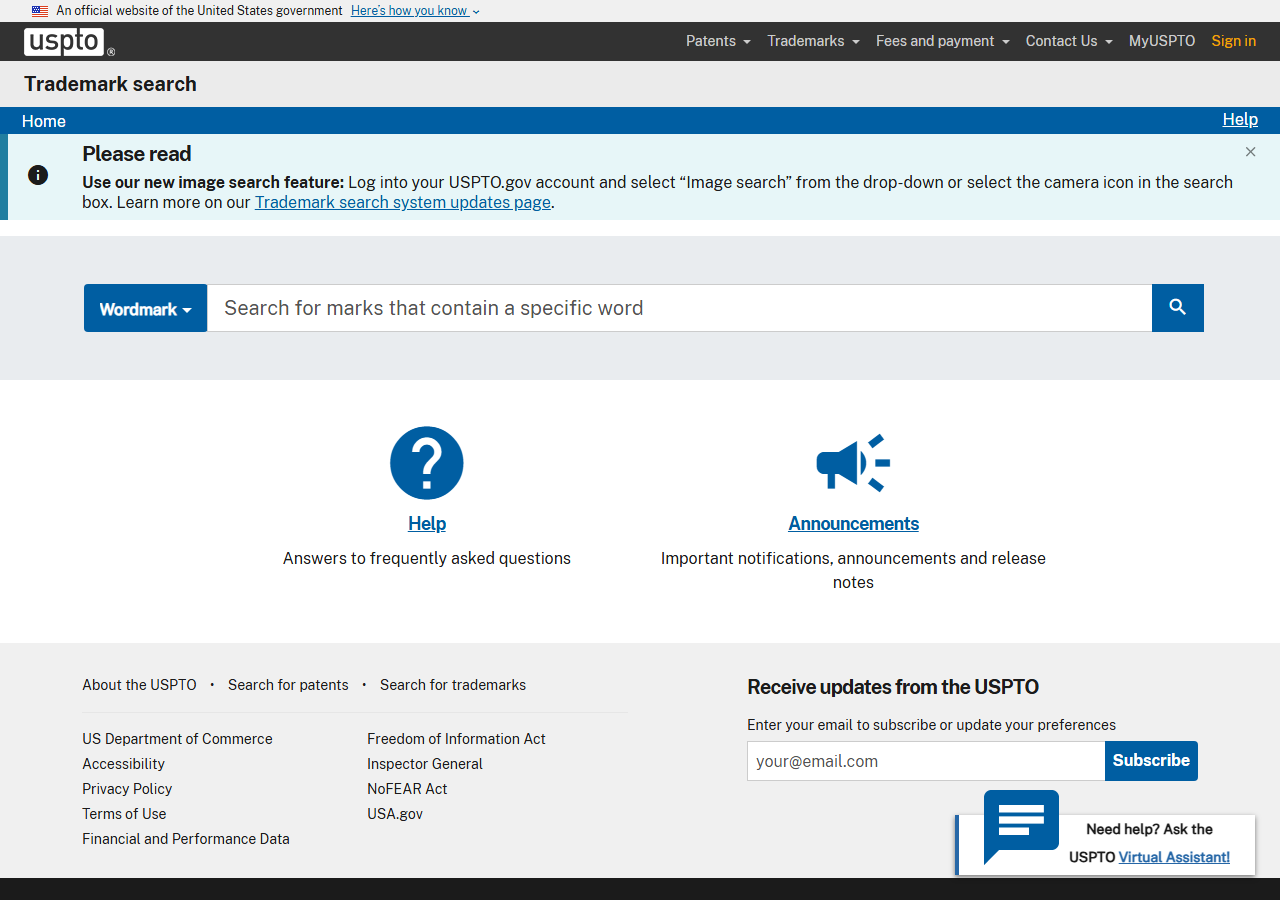Open the Accessibility footer link

click(123, 764)
